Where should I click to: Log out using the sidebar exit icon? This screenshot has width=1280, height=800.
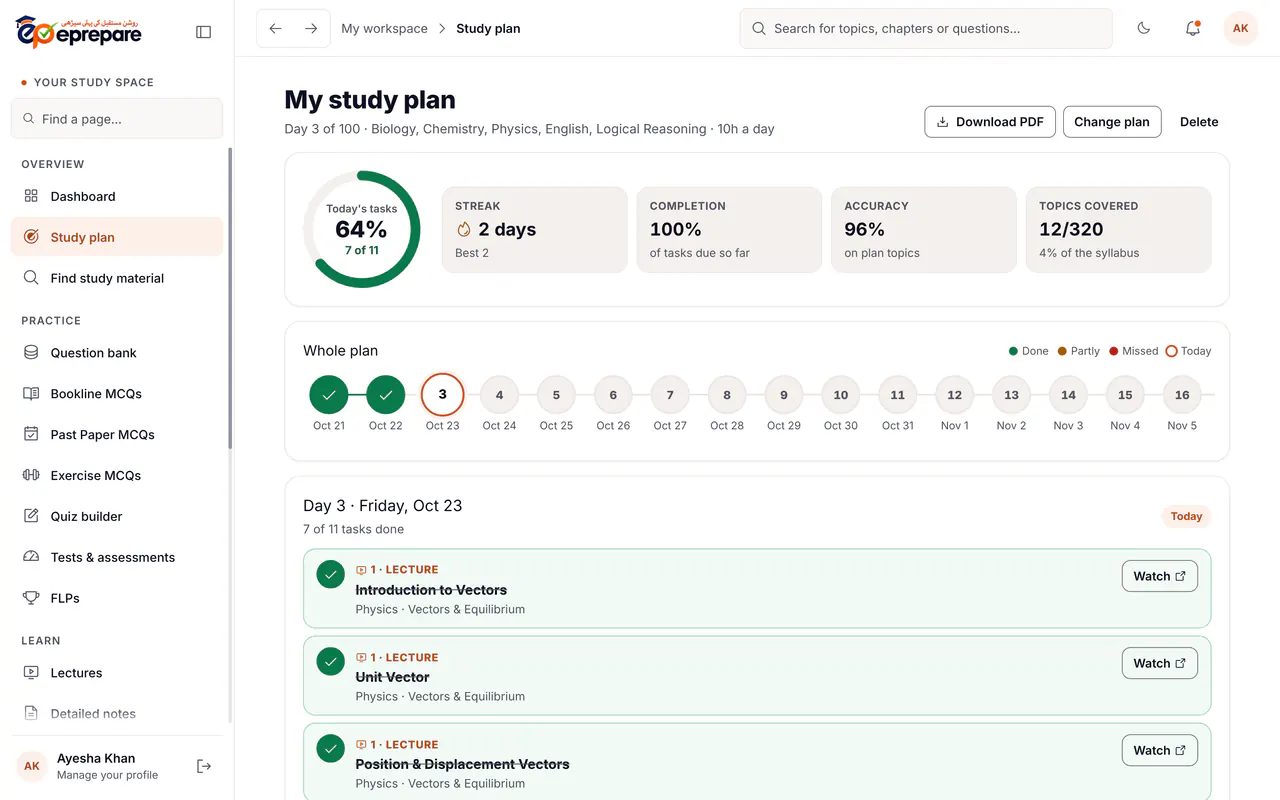pos(204,766)
